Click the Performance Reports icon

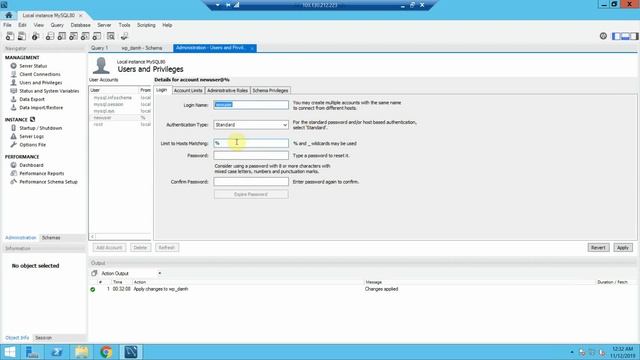tap(13, 173)
